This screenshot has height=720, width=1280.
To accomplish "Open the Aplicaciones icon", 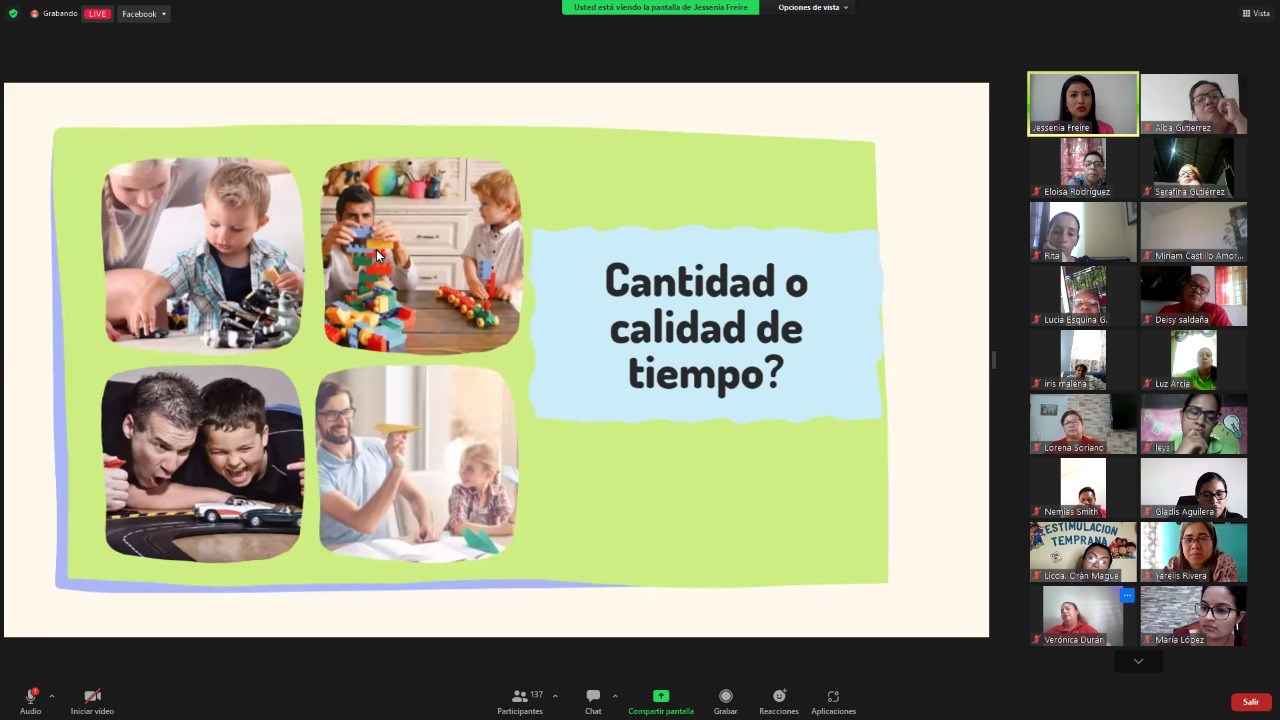I will point(833,696).
